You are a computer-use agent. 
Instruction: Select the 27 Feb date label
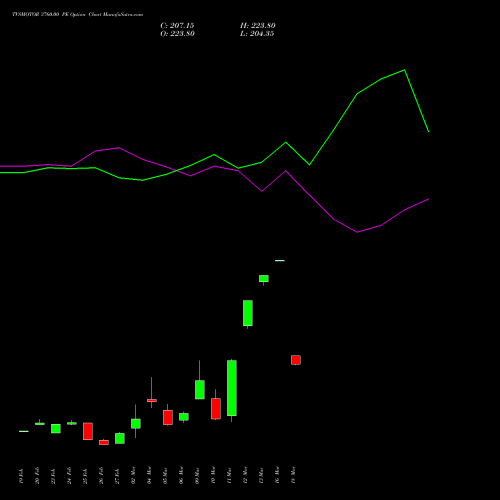pyautogui.click(x=117, y=476)
